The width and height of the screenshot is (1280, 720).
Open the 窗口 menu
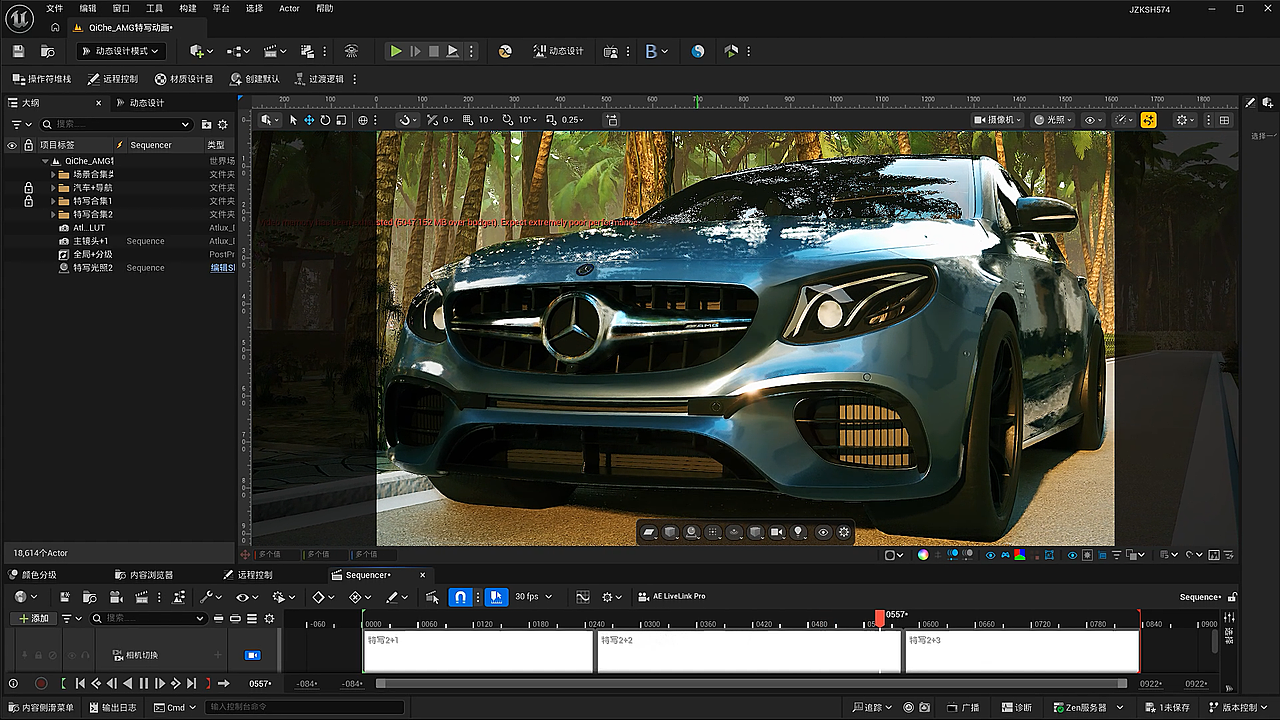121,8
